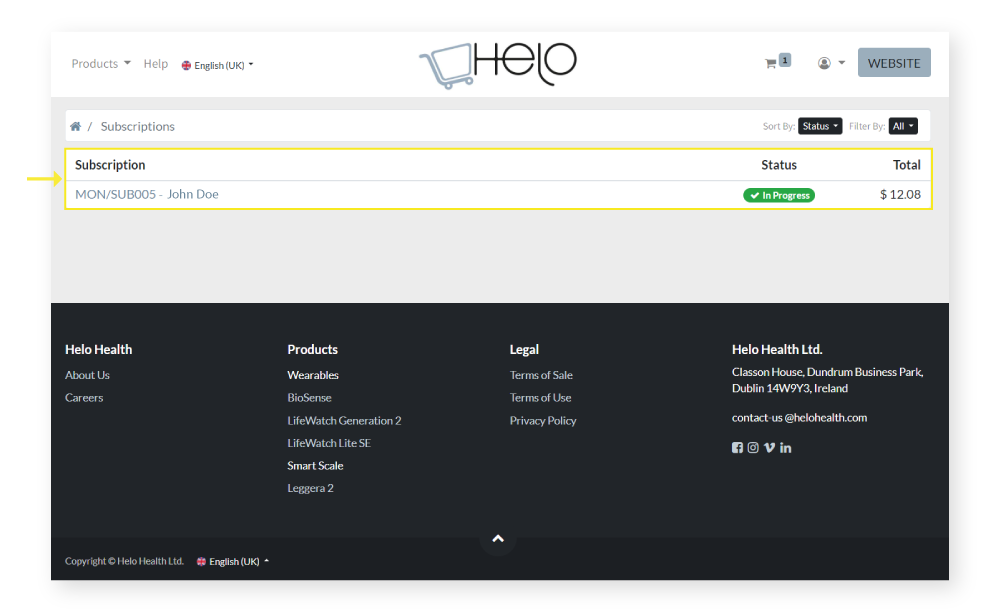Click the WEBSITE button

click(x=893, y=63)
